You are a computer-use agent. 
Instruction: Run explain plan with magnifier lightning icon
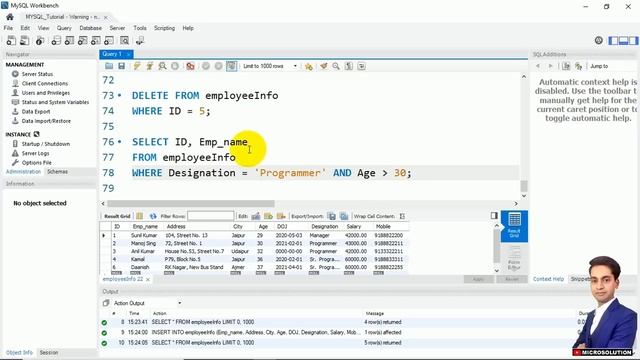pos(162,66)
